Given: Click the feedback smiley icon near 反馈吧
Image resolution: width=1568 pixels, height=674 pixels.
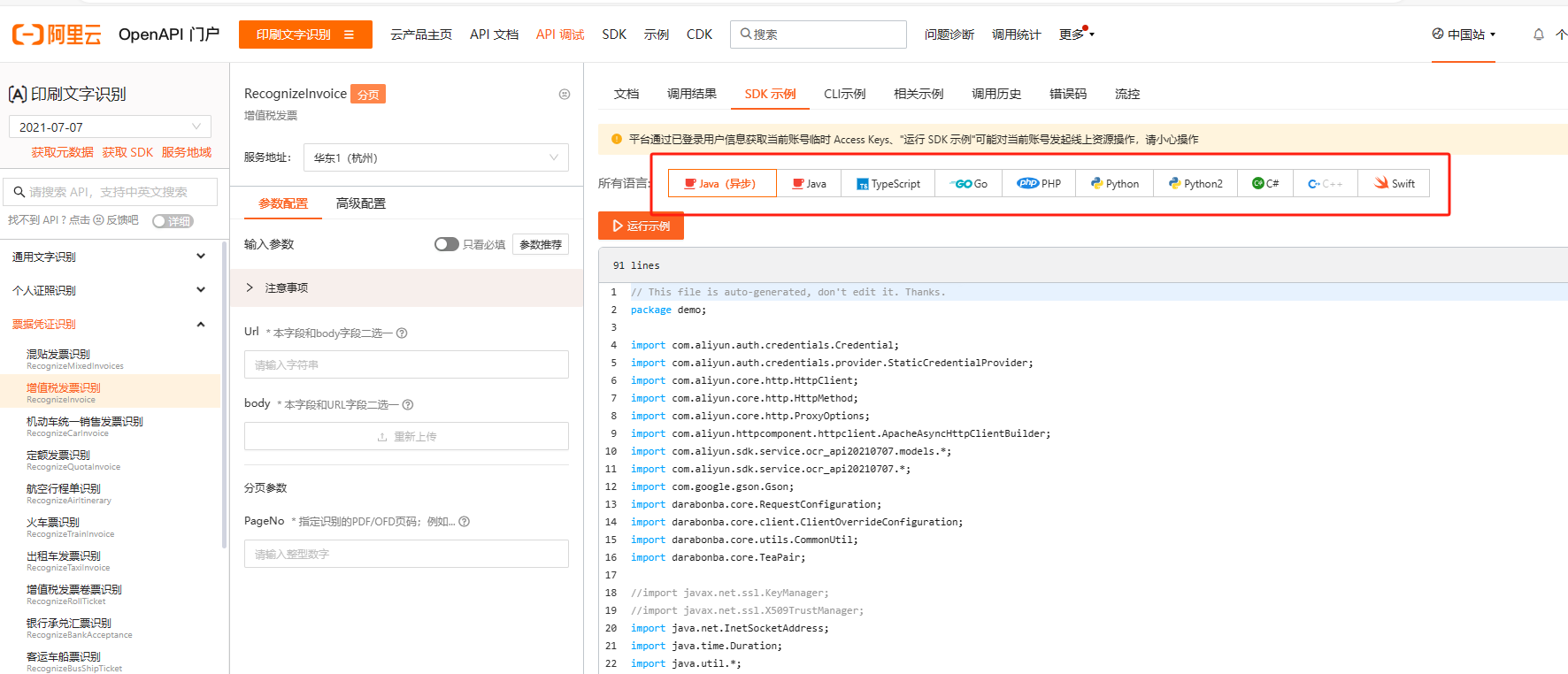Looking at the screenshot, I should (x=98, y=220).
